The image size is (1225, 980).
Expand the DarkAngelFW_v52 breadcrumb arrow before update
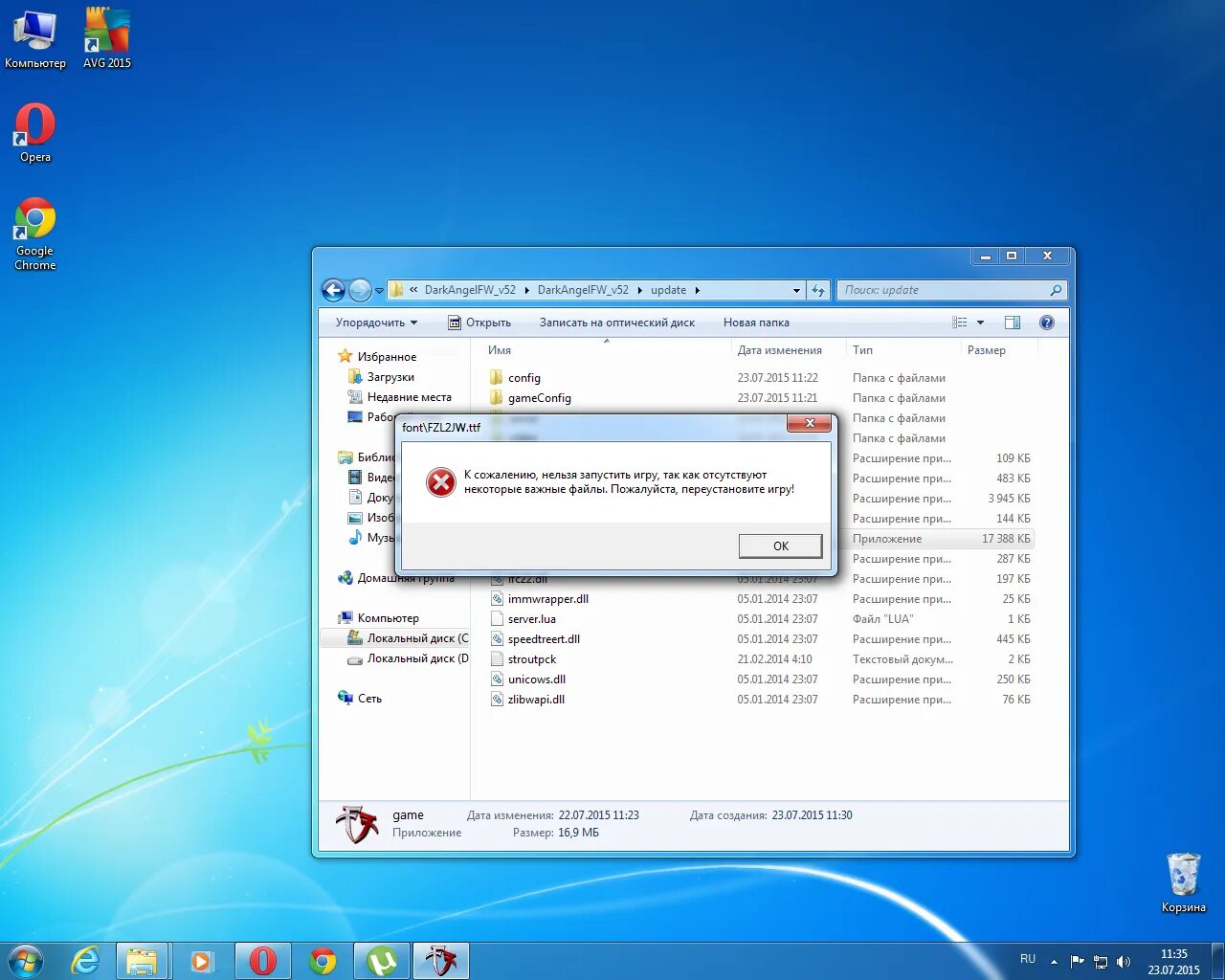point(639,290)
